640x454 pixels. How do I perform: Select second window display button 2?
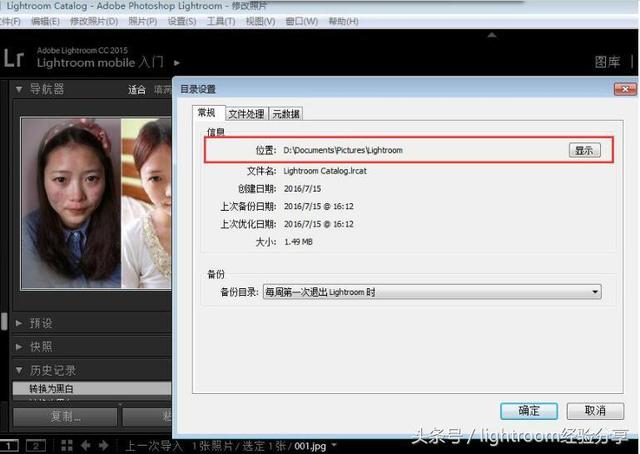[36, 445]
